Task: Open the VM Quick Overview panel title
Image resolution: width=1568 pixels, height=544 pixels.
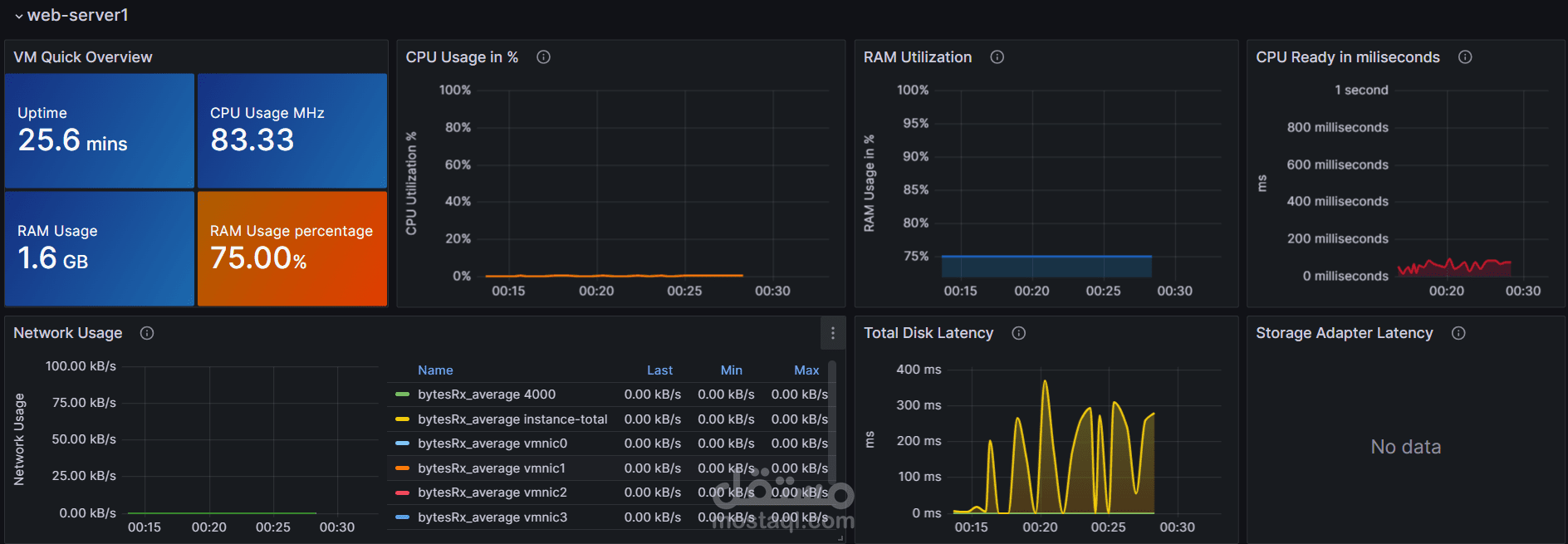Action: click(x=83, y=57)
